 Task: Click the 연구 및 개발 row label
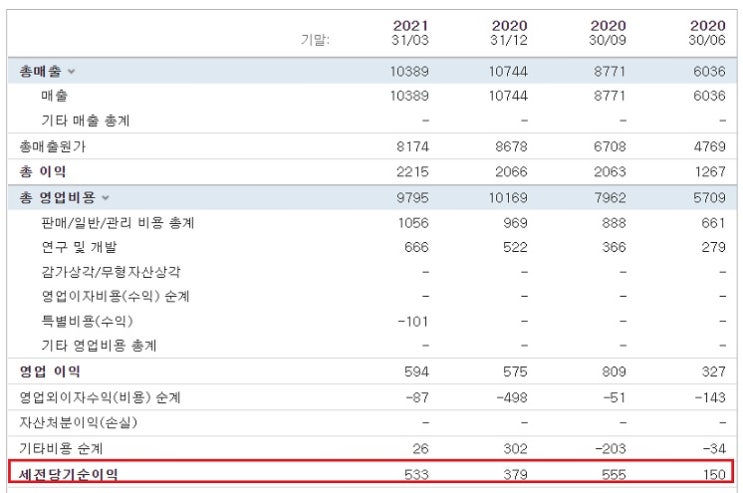[79, 247]
